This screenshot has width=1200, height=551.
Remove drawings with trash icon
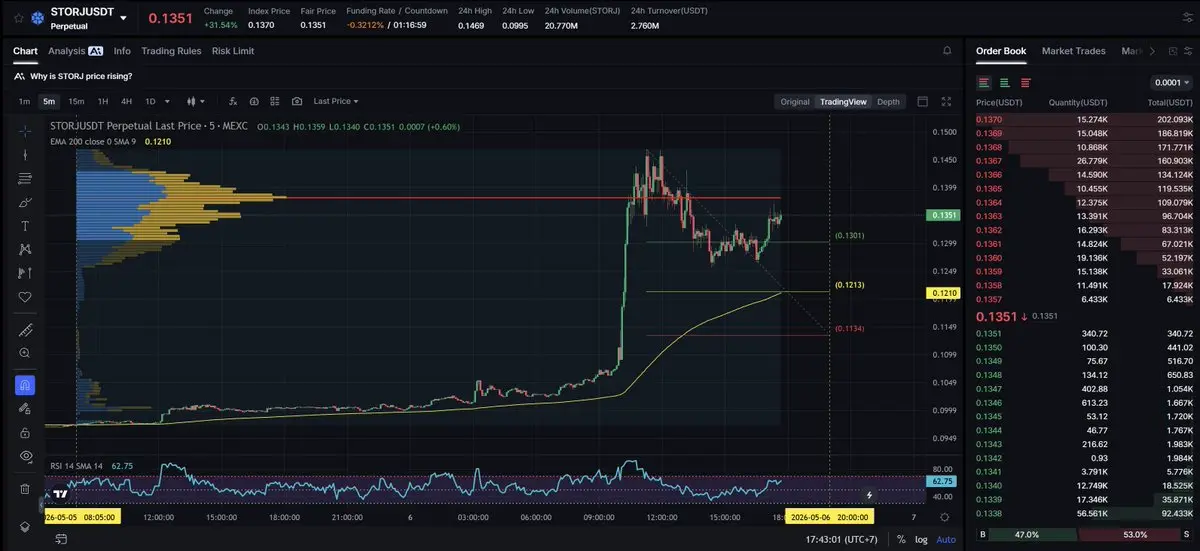point(25,488)
